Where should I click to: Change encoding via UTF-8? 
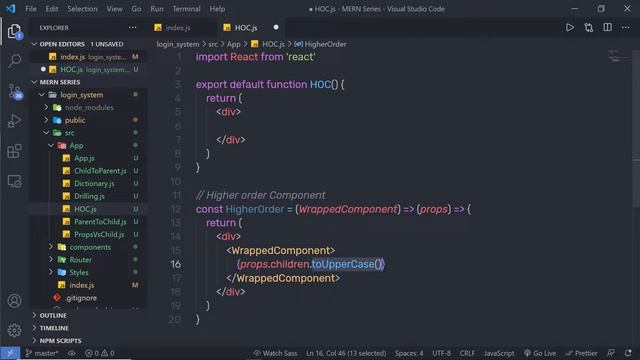[442, 353]
